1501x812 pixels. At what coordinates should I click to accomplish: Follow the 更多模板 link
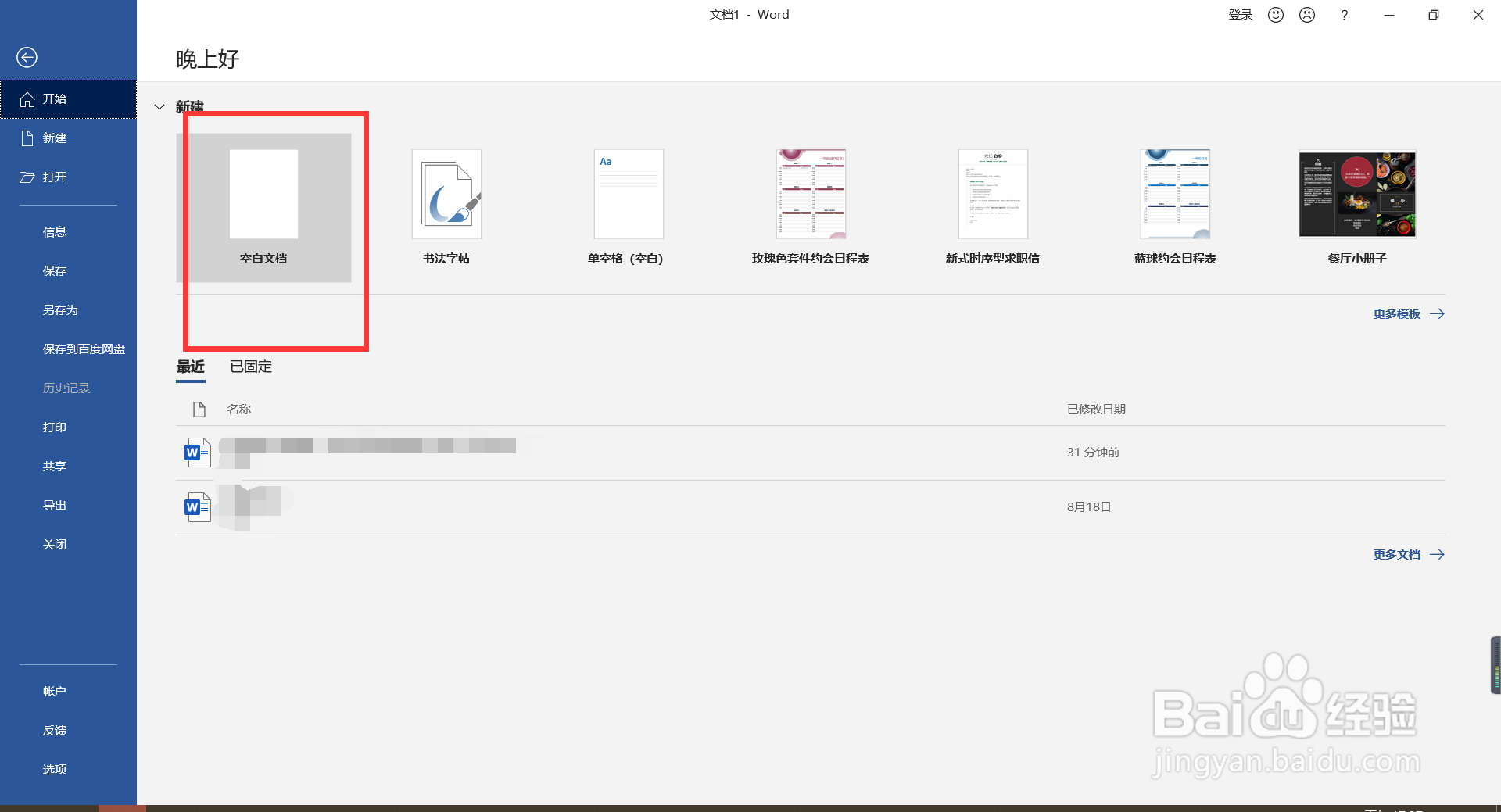pos(1409,314)
